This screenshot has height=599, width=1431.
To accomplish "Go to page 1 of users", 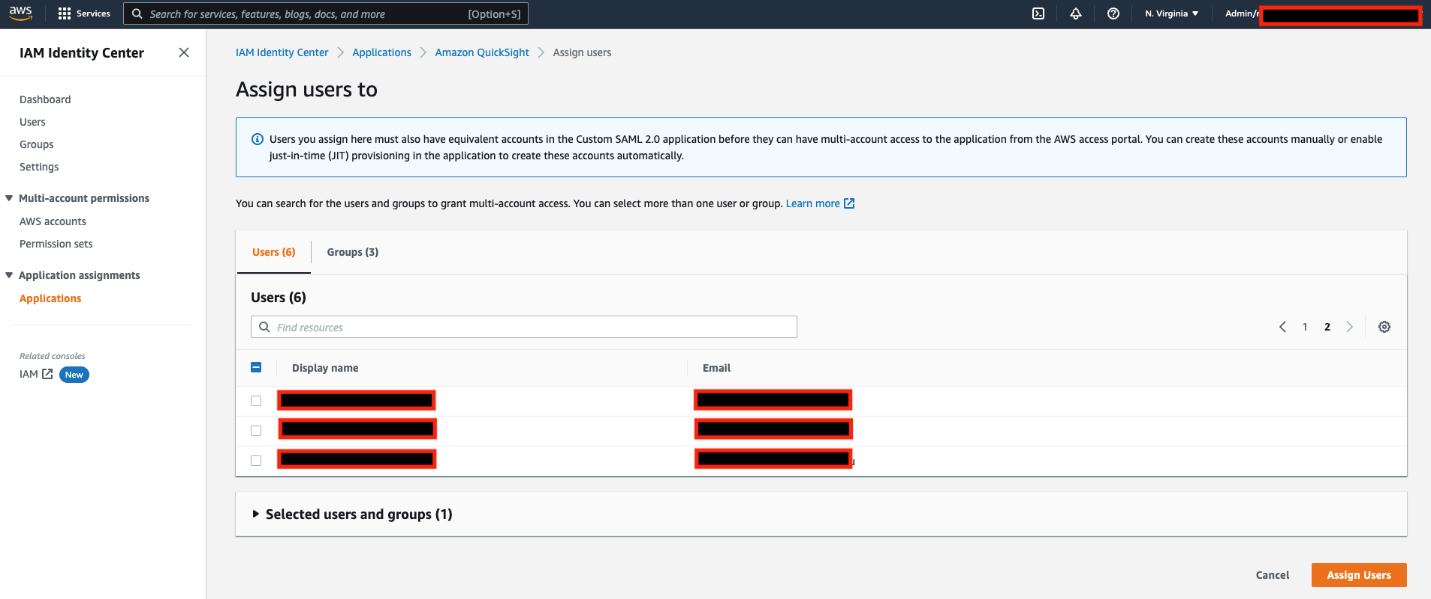I will (x=1305, y=327).
